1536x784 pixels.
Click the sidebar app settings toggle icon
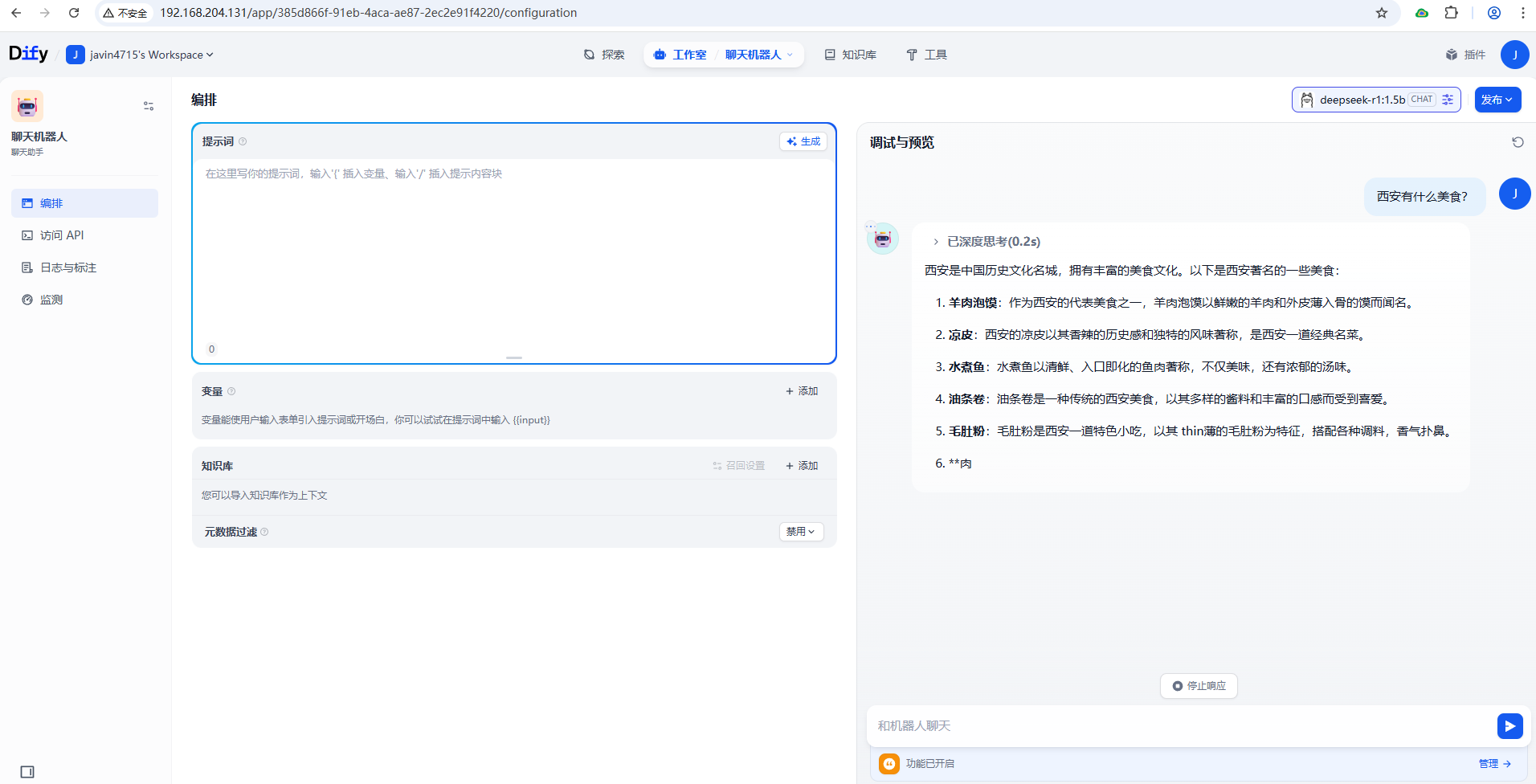coord(149,106)
